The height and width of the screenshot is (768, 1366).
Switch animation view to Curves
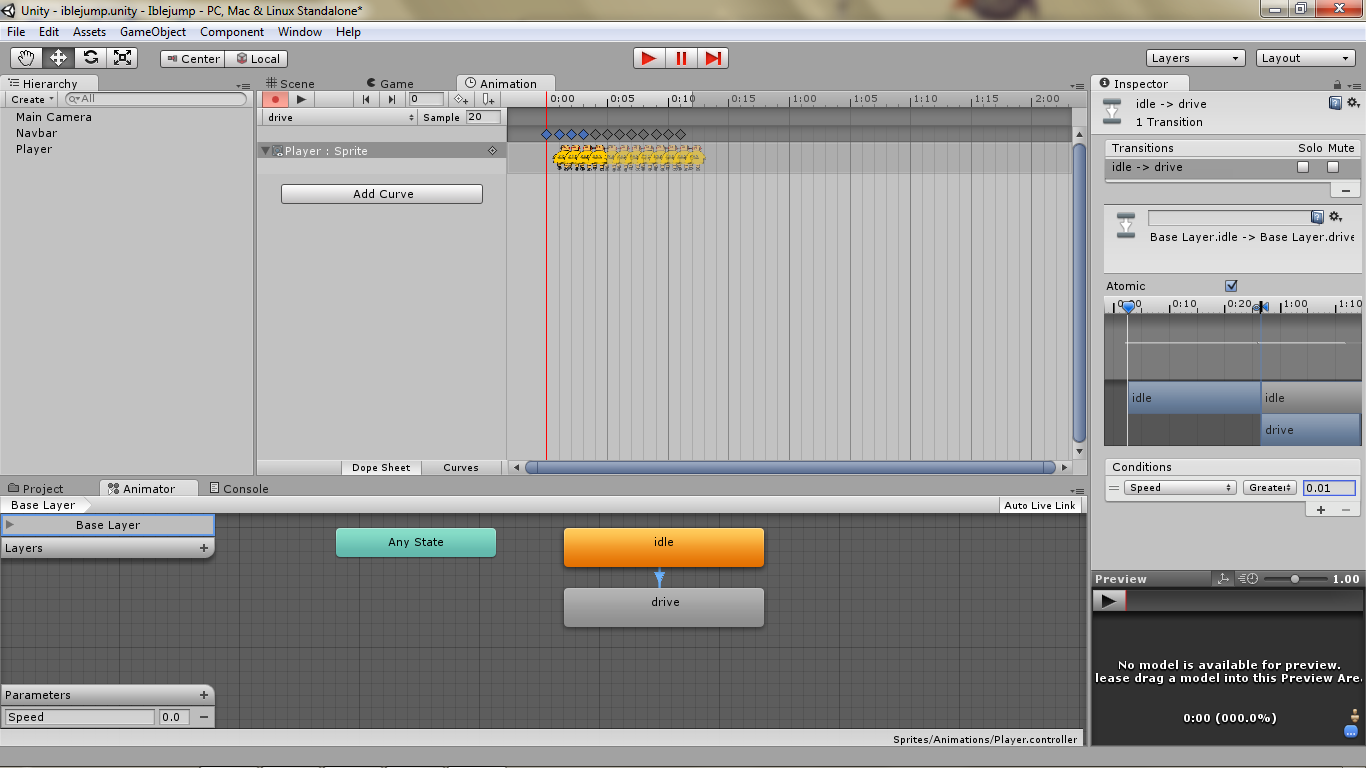461,467
